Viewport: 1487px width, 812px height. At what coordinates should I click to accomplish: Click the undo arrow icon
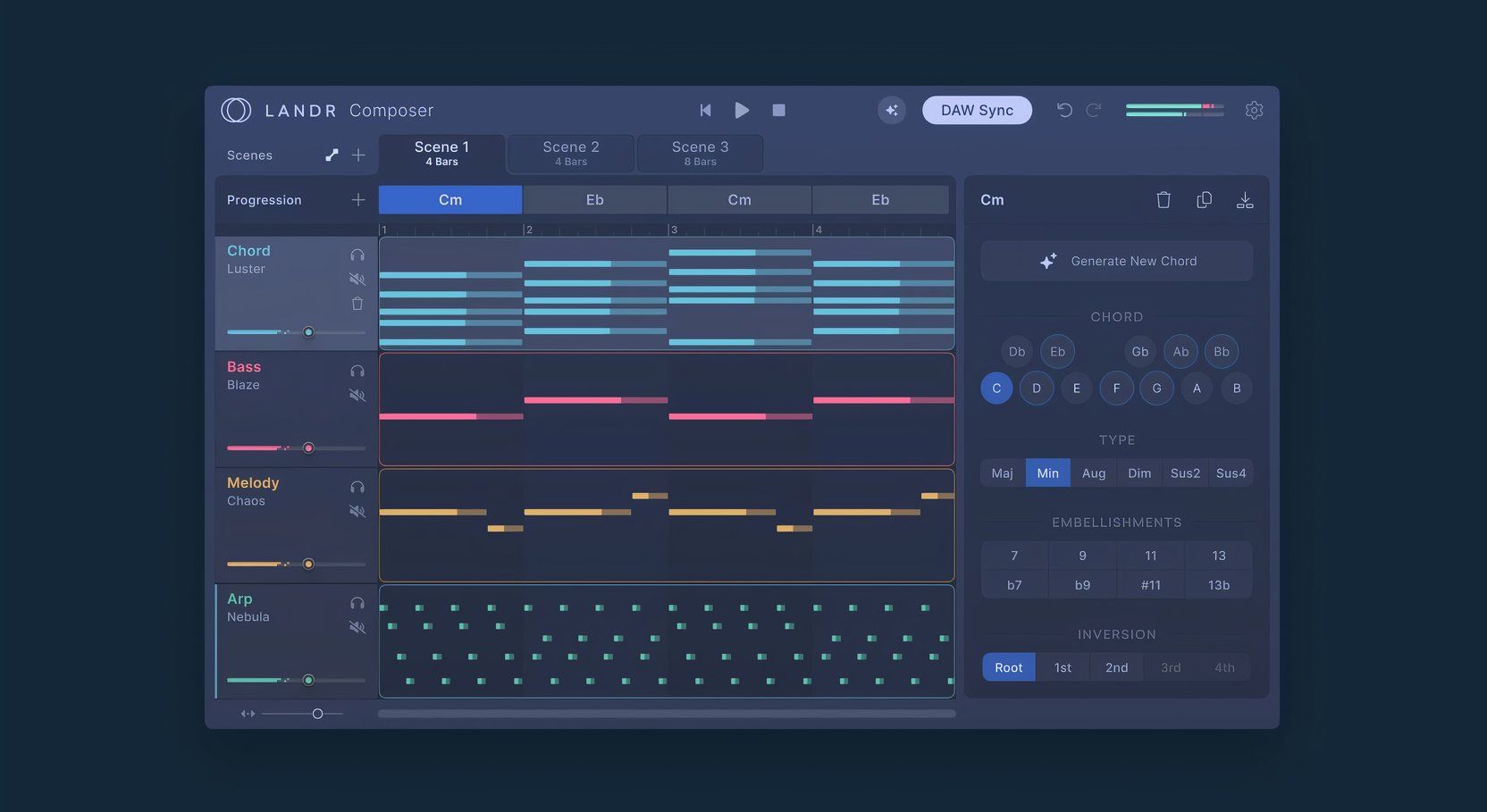pyautogui.click(x=1063, y=110)
